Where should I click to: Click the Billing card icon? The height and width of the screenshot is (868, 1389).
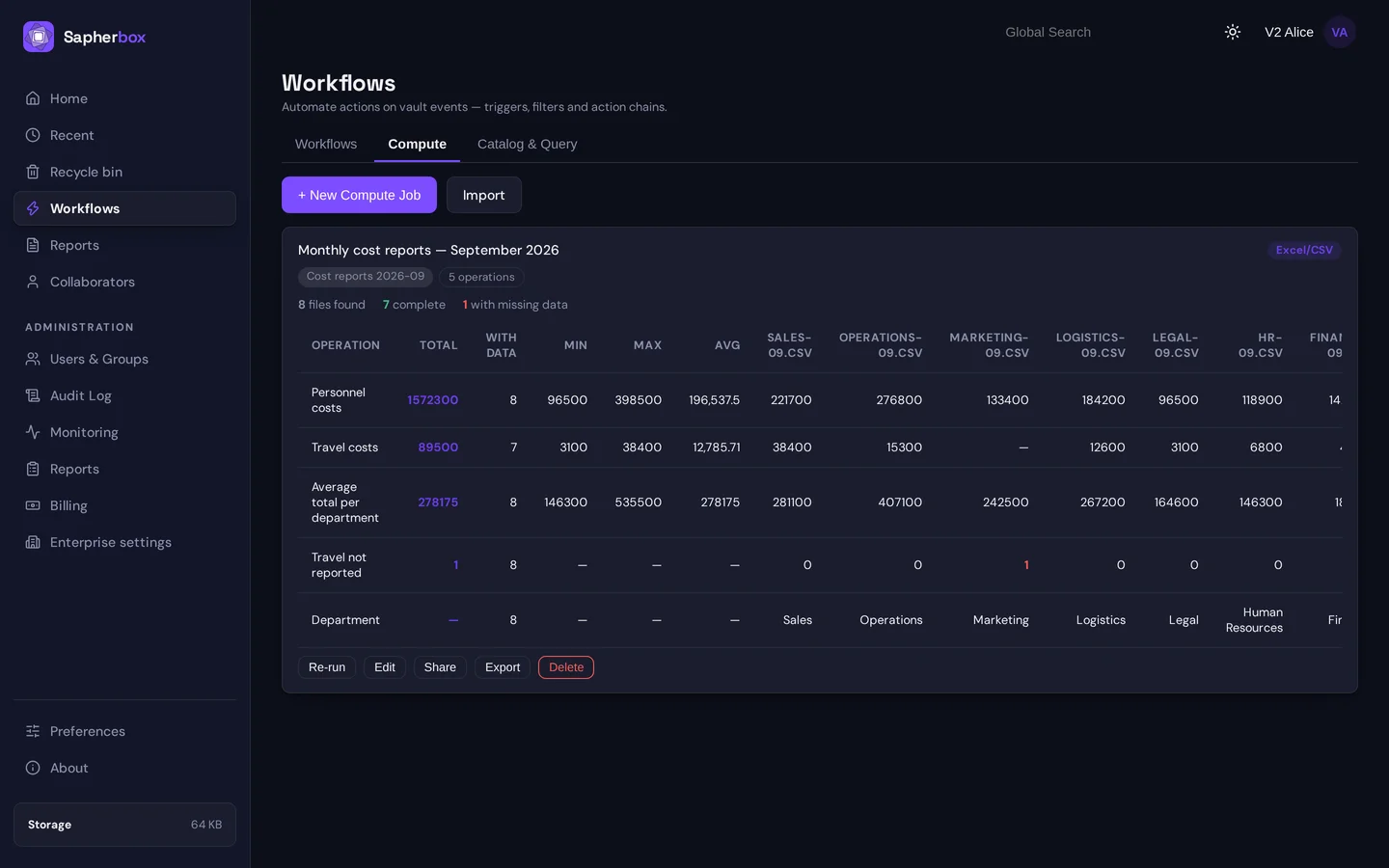coord(33,505)
